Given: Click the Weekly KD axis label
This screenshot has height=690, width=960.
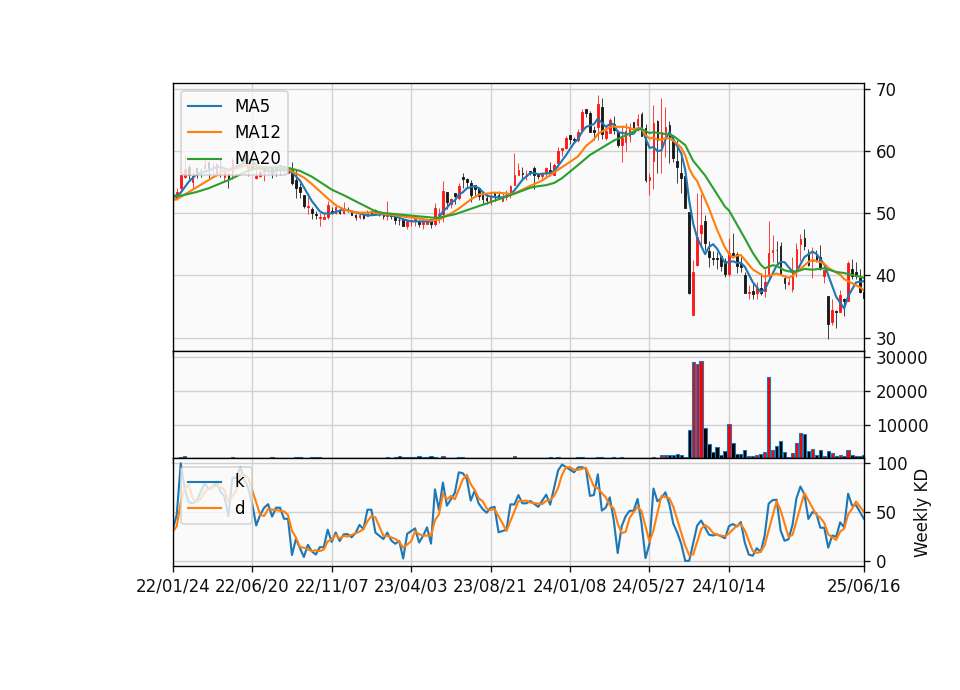Looking at the screenshot, I should 920,513.
